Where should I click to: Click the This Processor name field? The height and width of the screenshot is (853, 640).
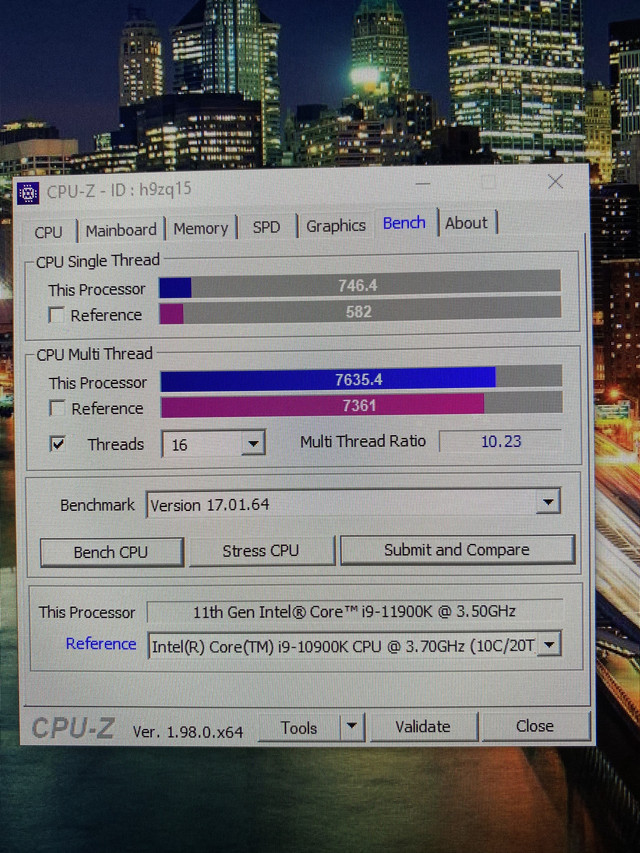355,611
